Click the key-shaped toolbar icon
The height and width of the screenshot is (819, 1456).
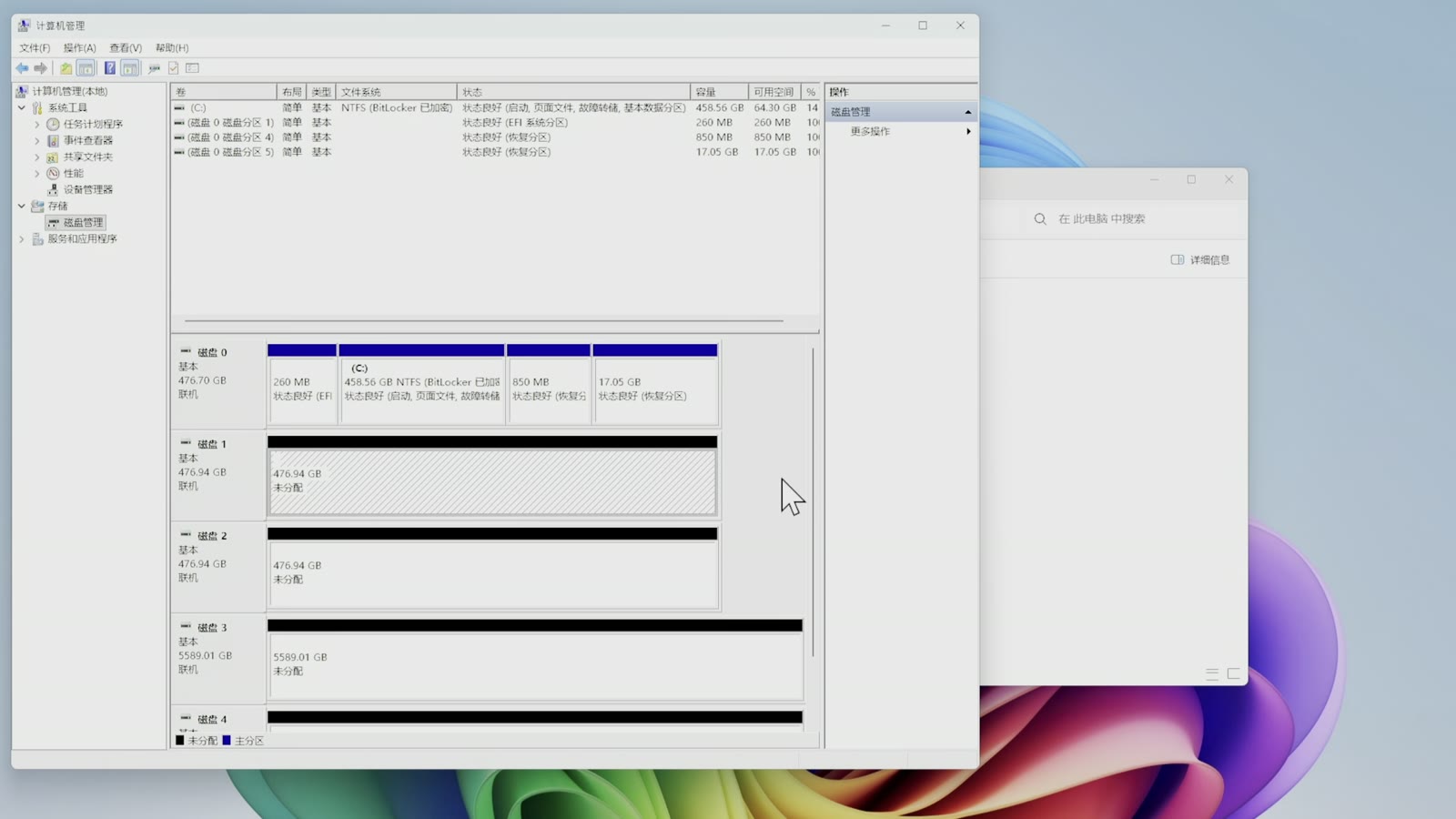pos(154,68)
